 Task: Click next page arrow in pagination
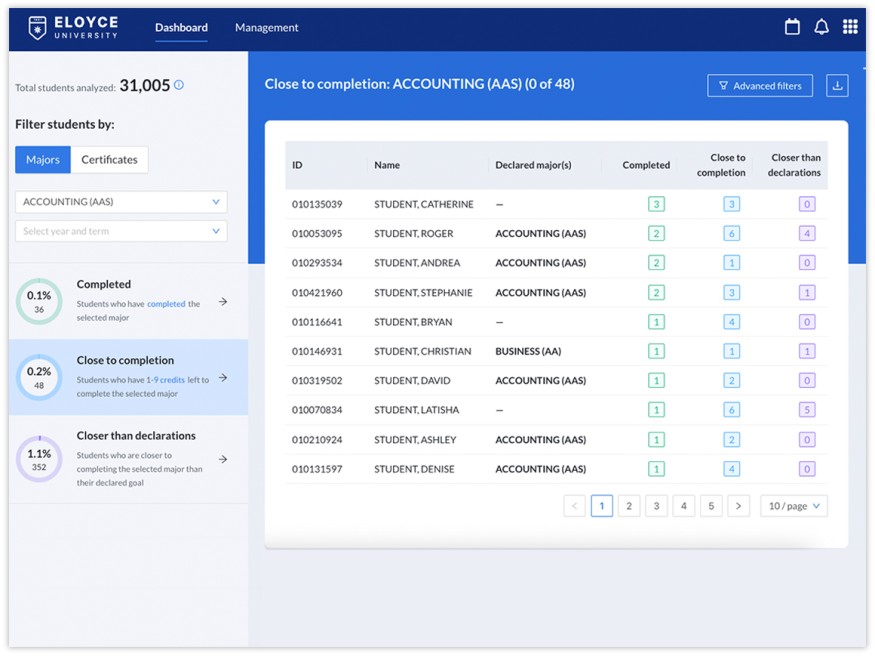738,506
